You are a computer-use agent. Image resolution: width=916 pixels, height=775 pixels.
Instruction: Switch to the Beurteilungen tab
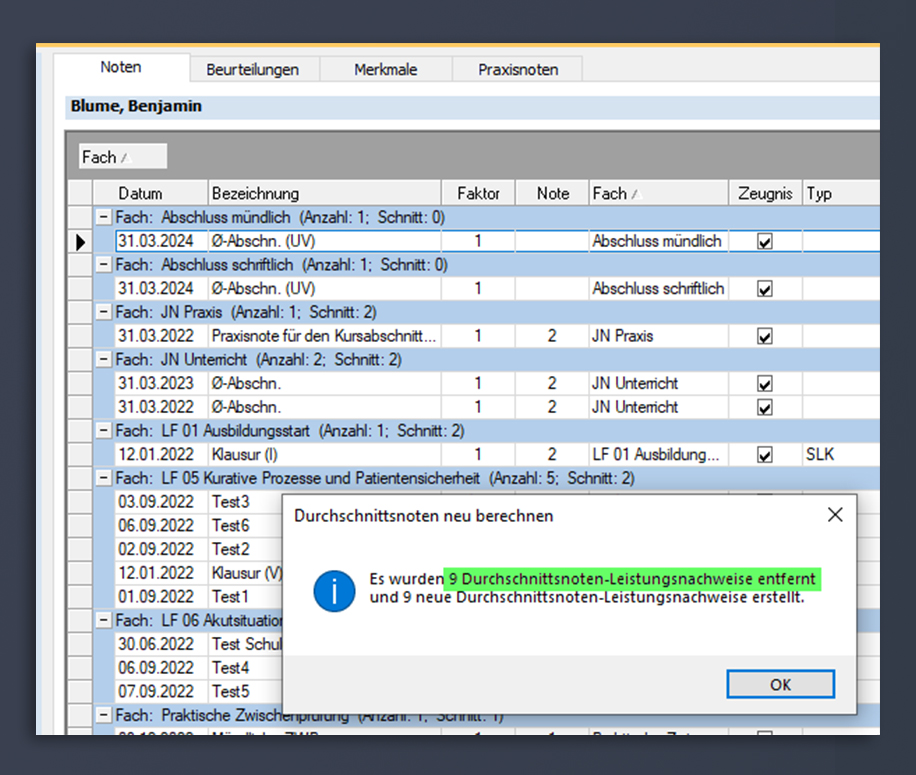(252, 69)
